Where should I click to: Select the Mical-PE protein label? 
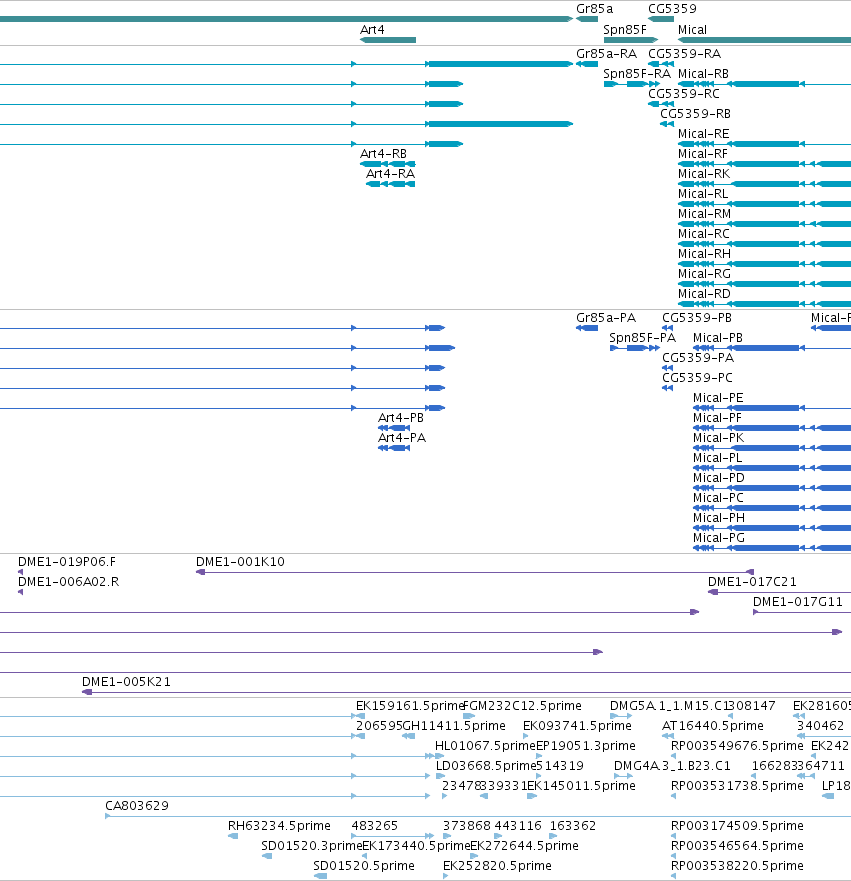point(718,398)
